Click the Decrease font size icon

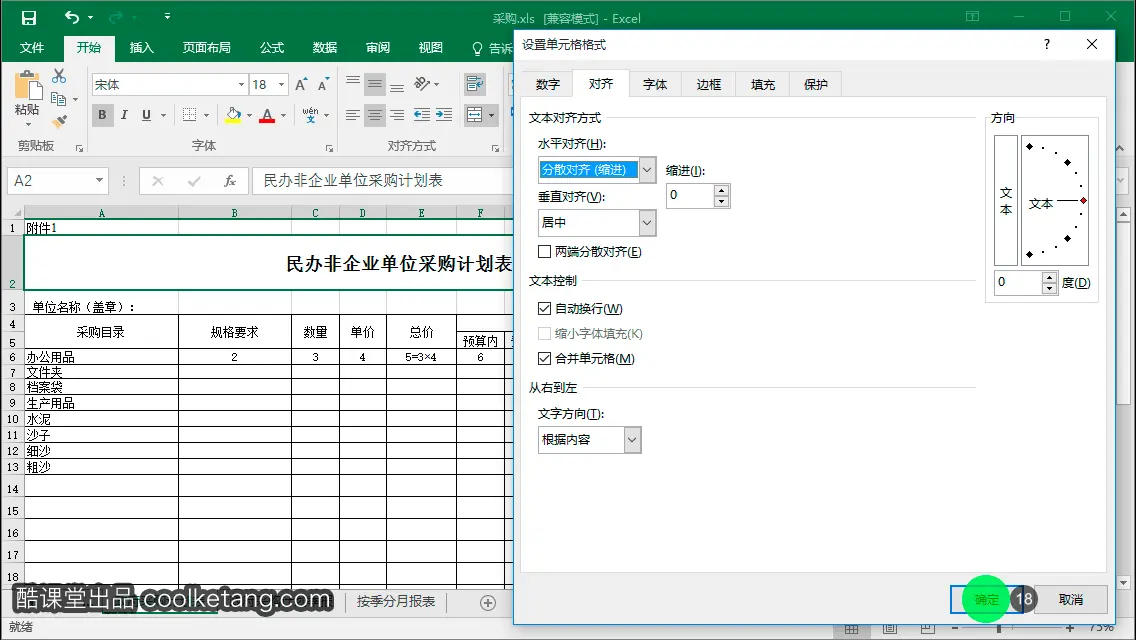[323, 85]
